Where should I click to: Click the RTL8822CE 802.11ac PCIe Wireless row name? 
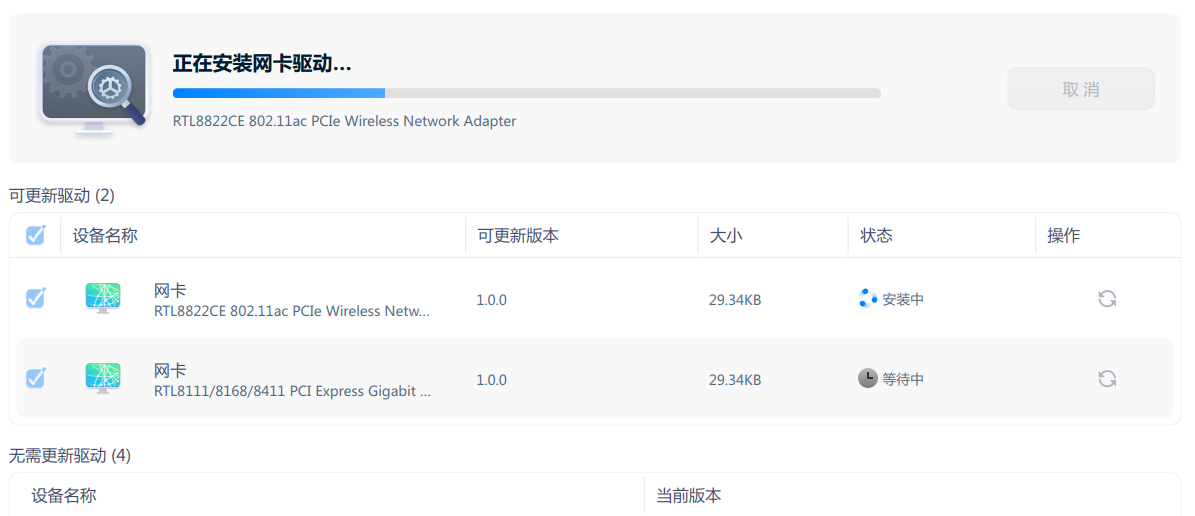tap(292, 311)
